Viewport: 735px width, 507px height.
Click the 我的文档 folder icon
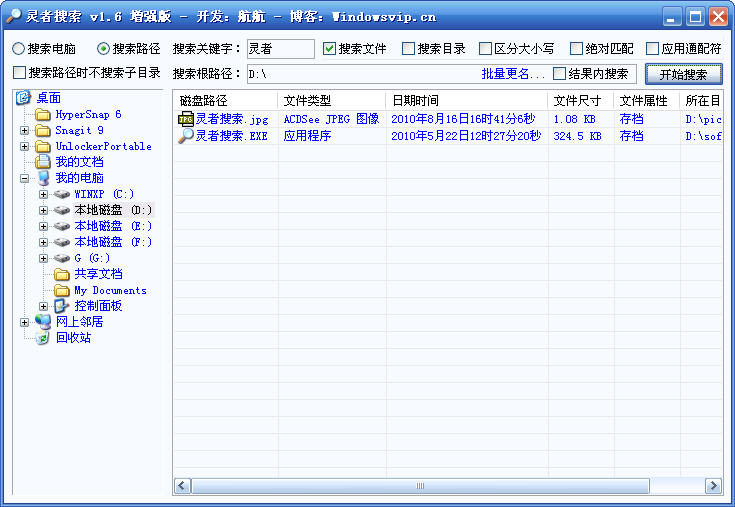(x=43, y=162)
